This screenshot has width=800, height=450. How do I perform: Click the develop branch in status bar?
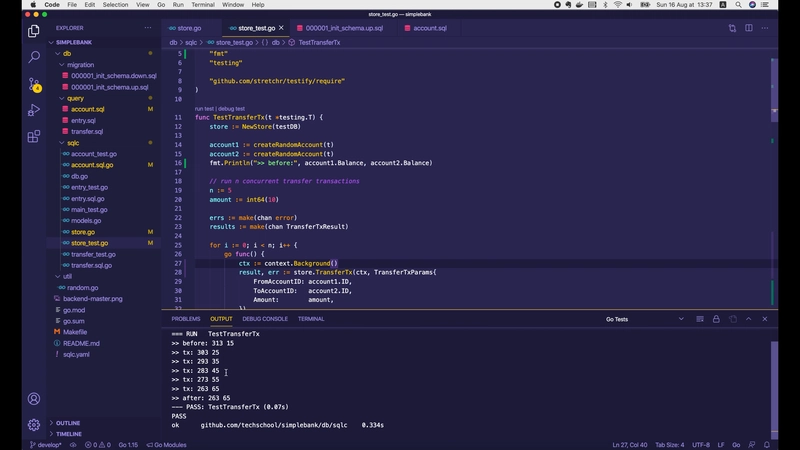(47, 444)
